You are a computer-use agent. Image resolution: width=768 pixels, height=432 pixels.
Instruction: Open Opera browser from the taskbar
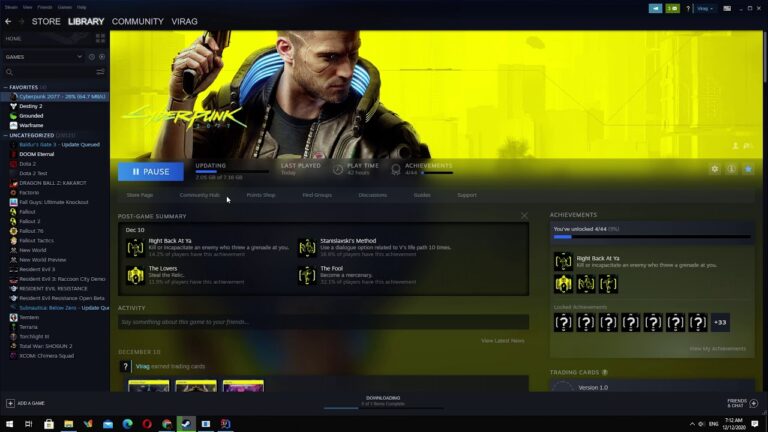point(147,424)
